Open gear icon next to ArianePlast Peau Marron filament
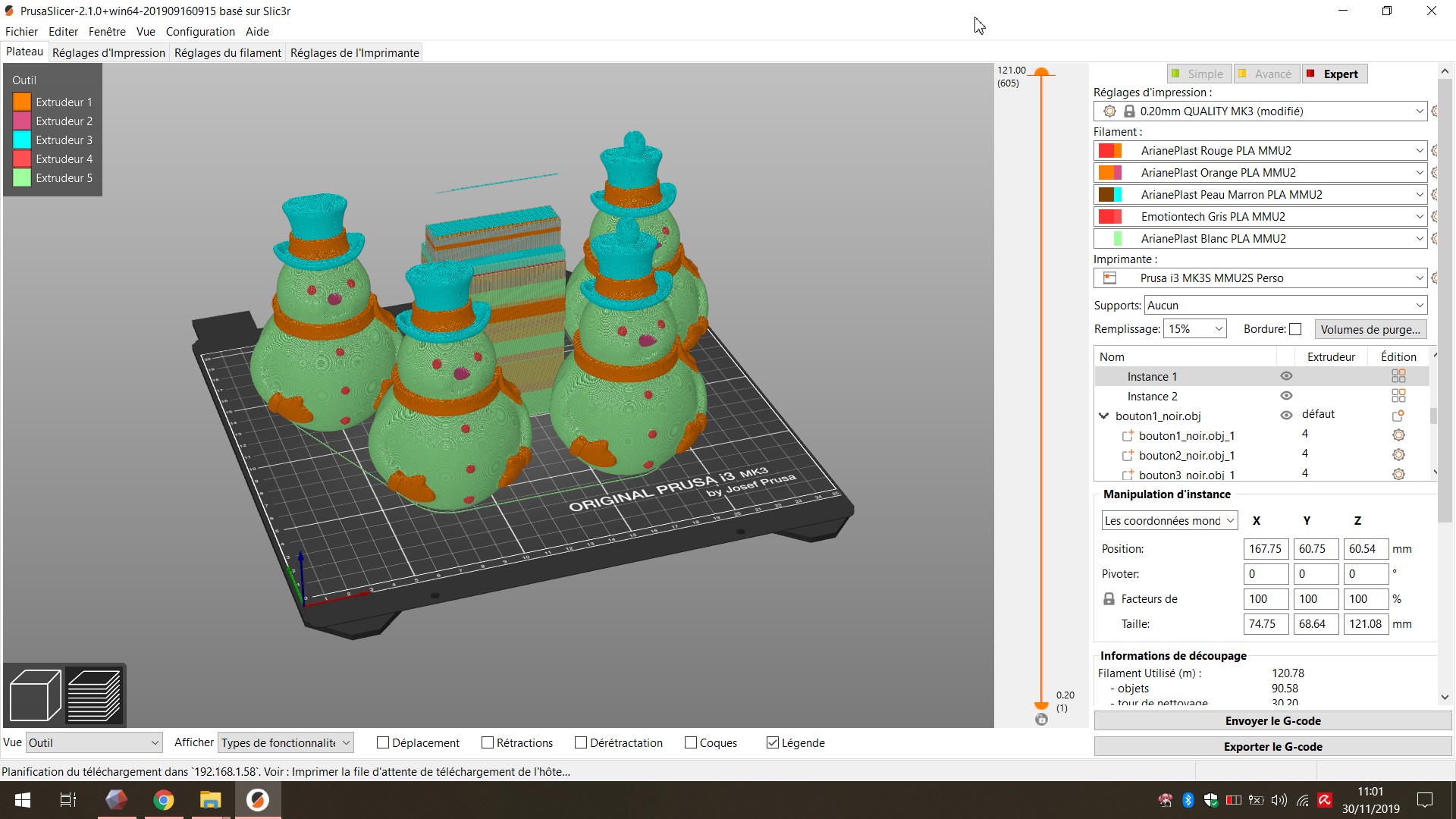Viewport: 1456px width, 819px height. 1436,195
